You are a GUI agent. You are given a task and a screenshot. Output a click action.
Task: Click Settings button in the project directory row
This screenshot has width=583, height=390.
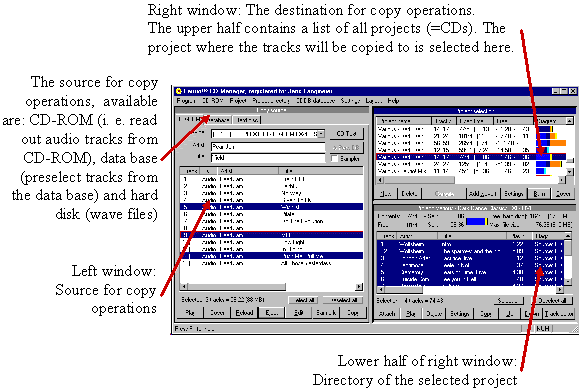pos(459,313)
